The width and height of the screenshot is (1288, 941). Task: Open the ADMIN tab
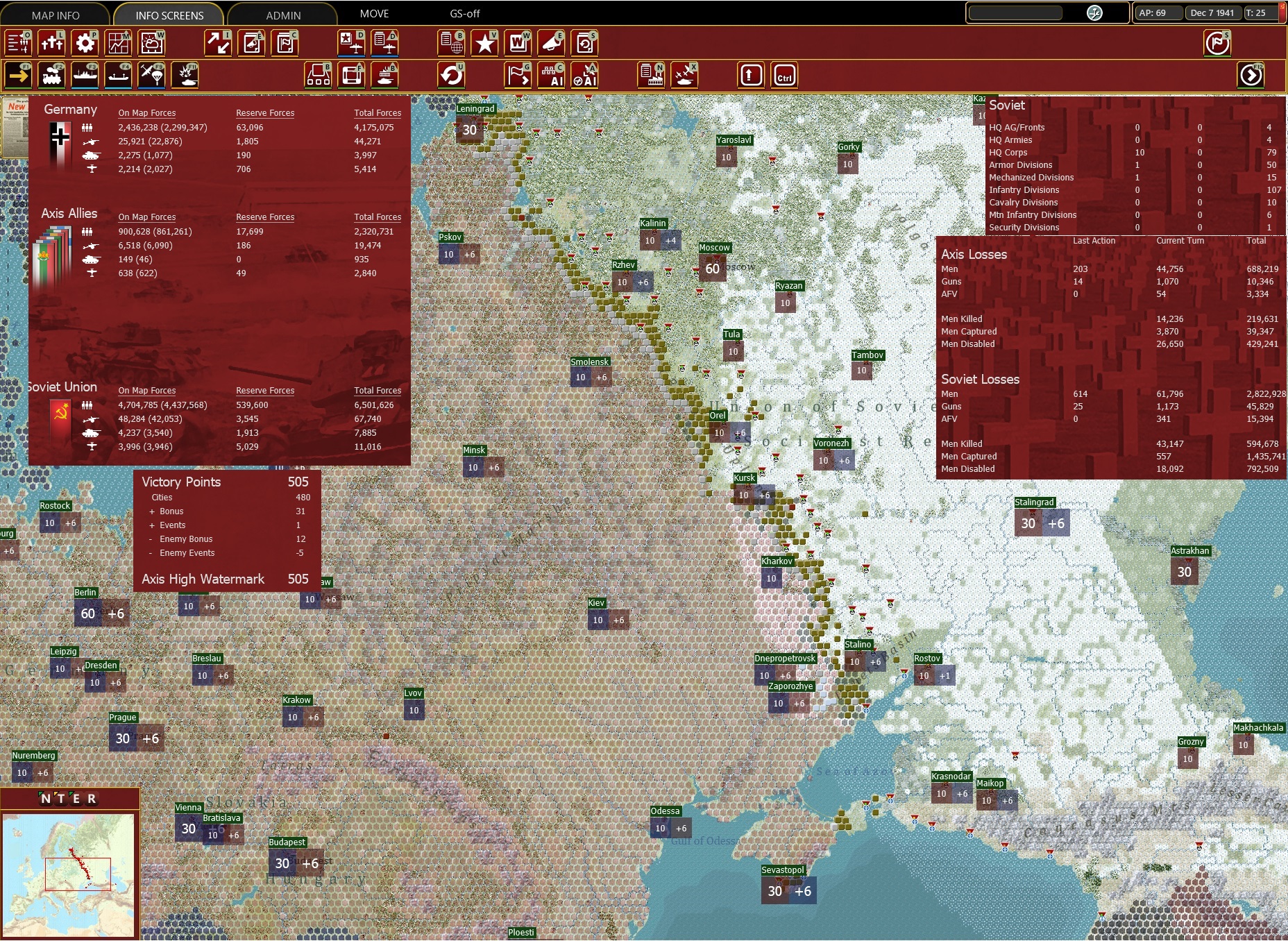(283, 15)
